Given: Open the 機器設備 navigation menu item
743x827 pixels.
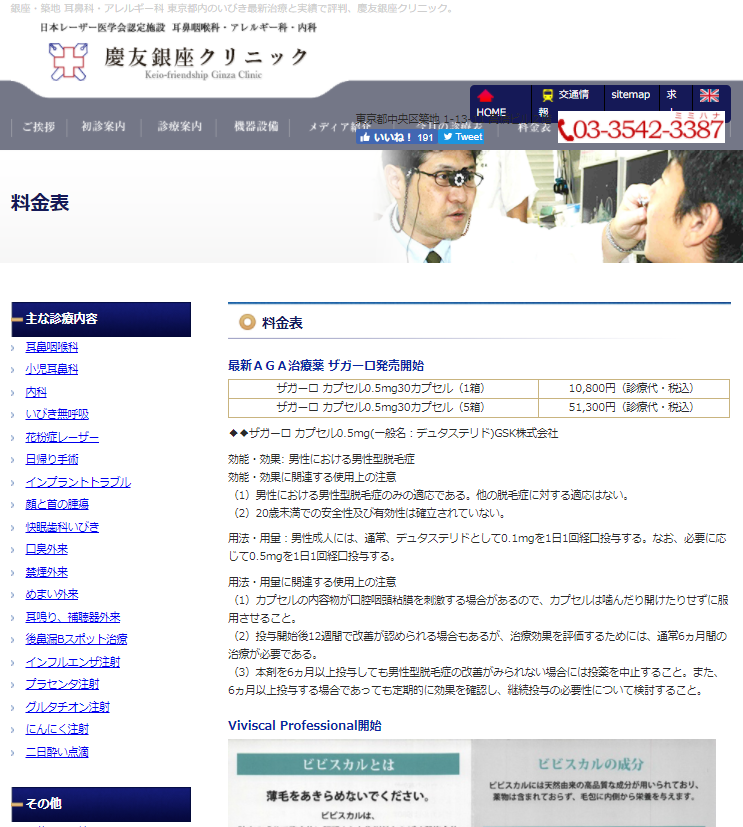Looking at the screenshot, I should (x=256, y=127).
